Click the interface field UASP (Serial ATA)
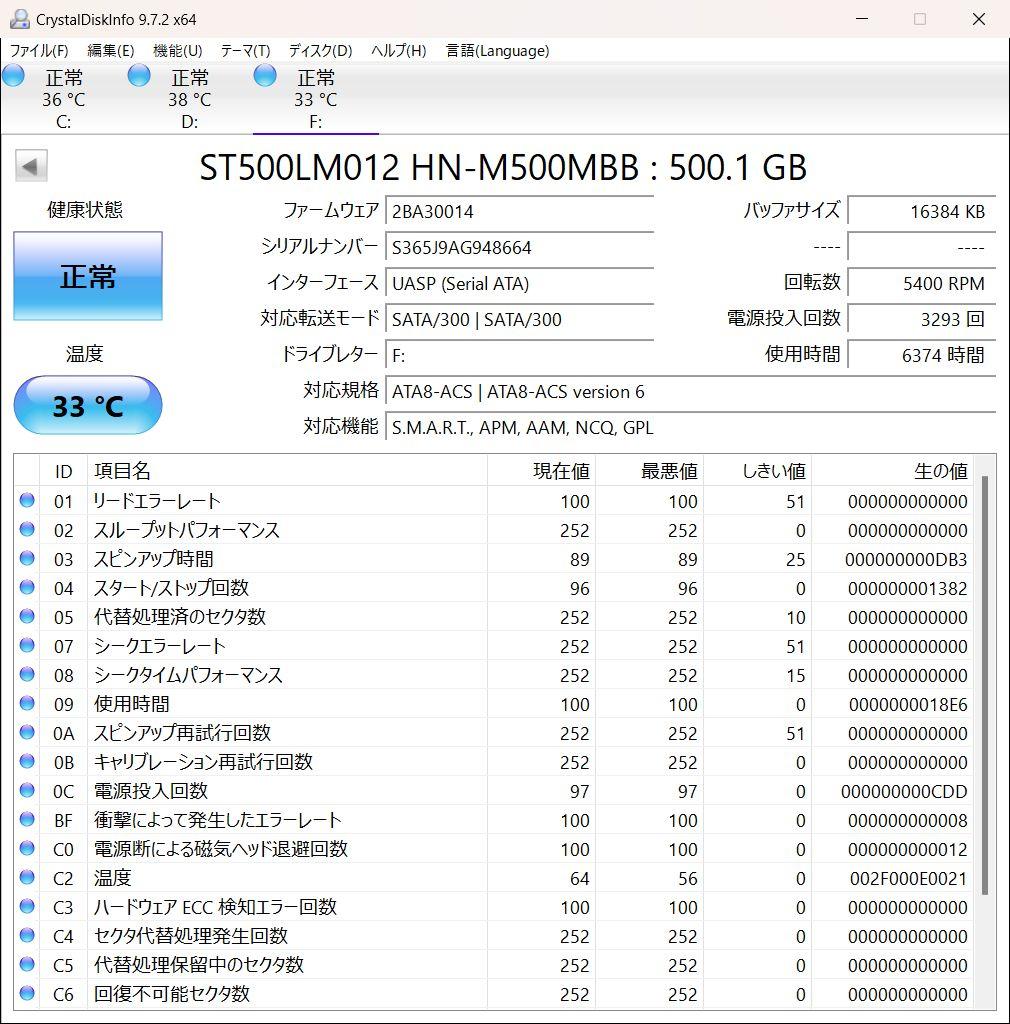1010x1024 pixels. click(520, 283)
